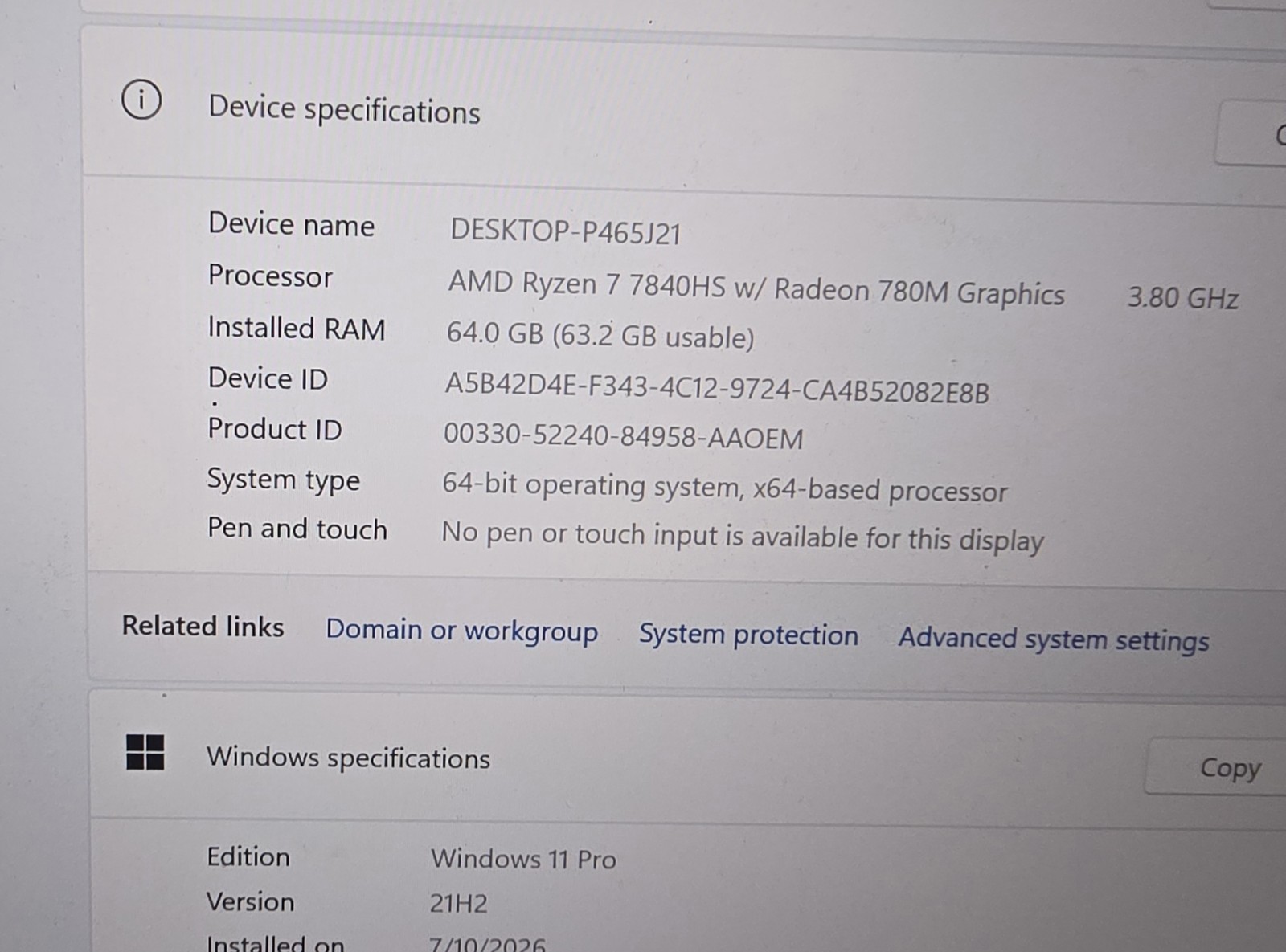Click the Installed RAM label
The width and height of the screenshot is (1286, 952).
(297, 328)
